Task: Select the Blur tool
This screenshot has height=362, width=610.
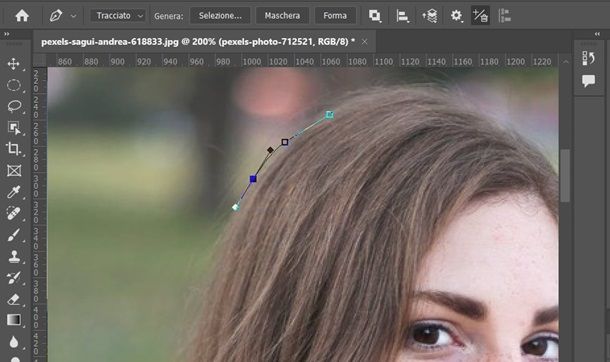Action: tap(14, 342)
